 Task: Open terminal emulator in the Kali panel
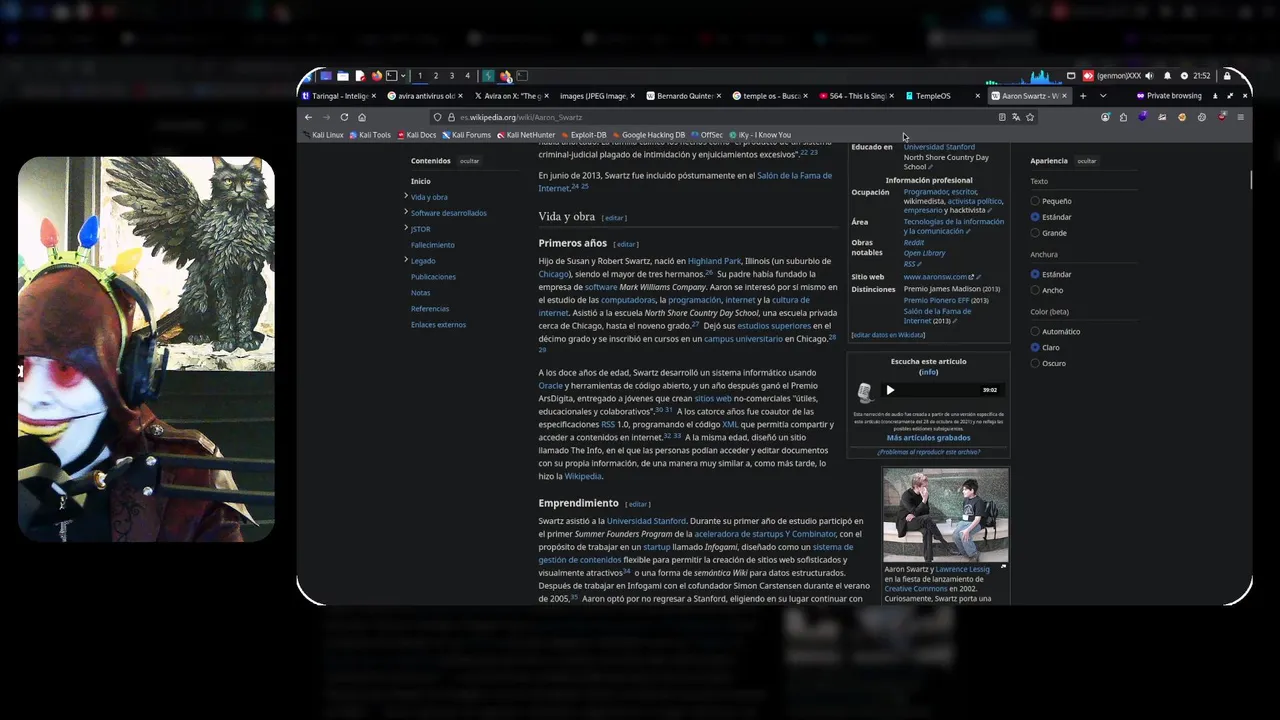391,76
